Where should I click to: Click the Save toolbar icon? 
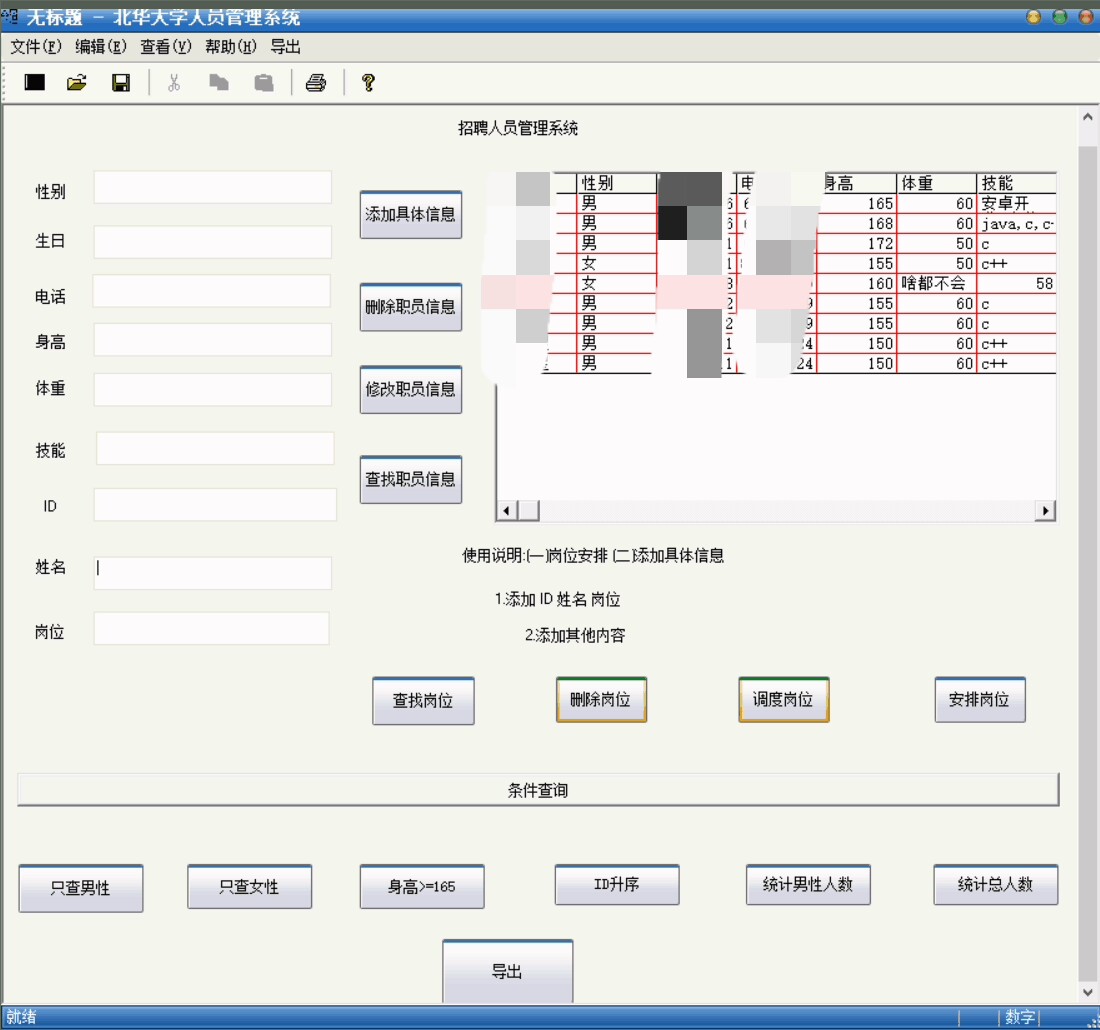point(120,83)
